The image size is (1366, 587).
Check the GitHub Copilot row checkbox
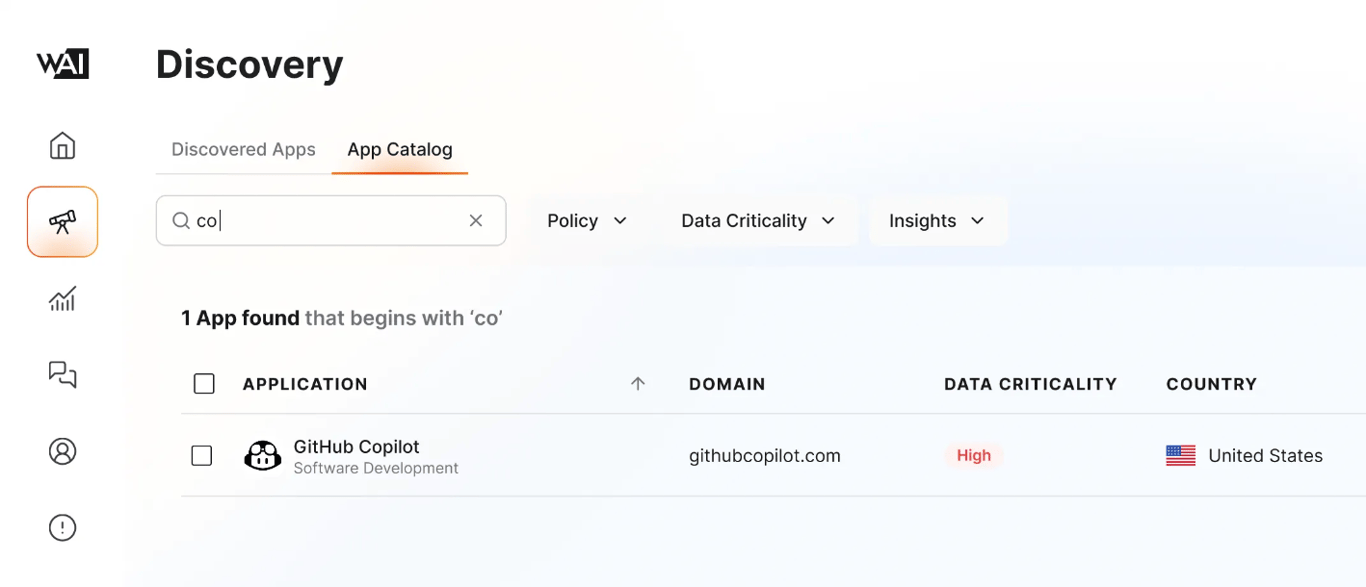point(202,456)
